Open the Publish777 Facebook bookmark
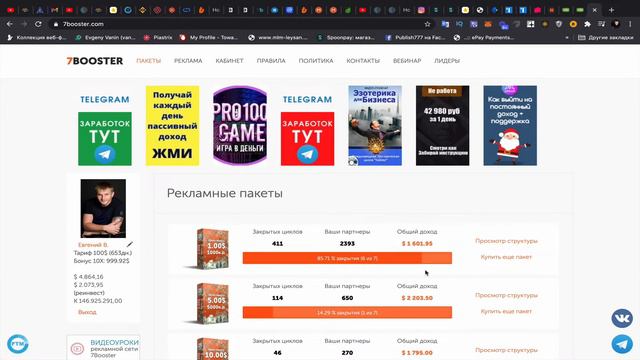 tap(415, 37)
